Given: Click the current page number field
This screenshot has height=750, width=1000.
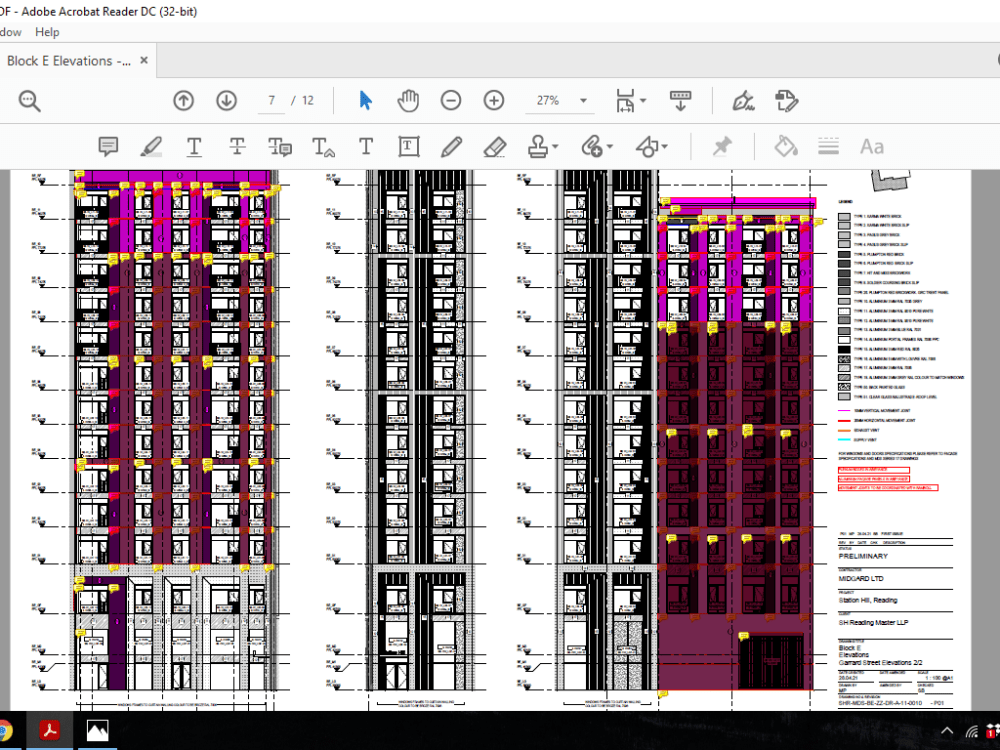Looking at the screenshot, I should click(x=272, y=101).
